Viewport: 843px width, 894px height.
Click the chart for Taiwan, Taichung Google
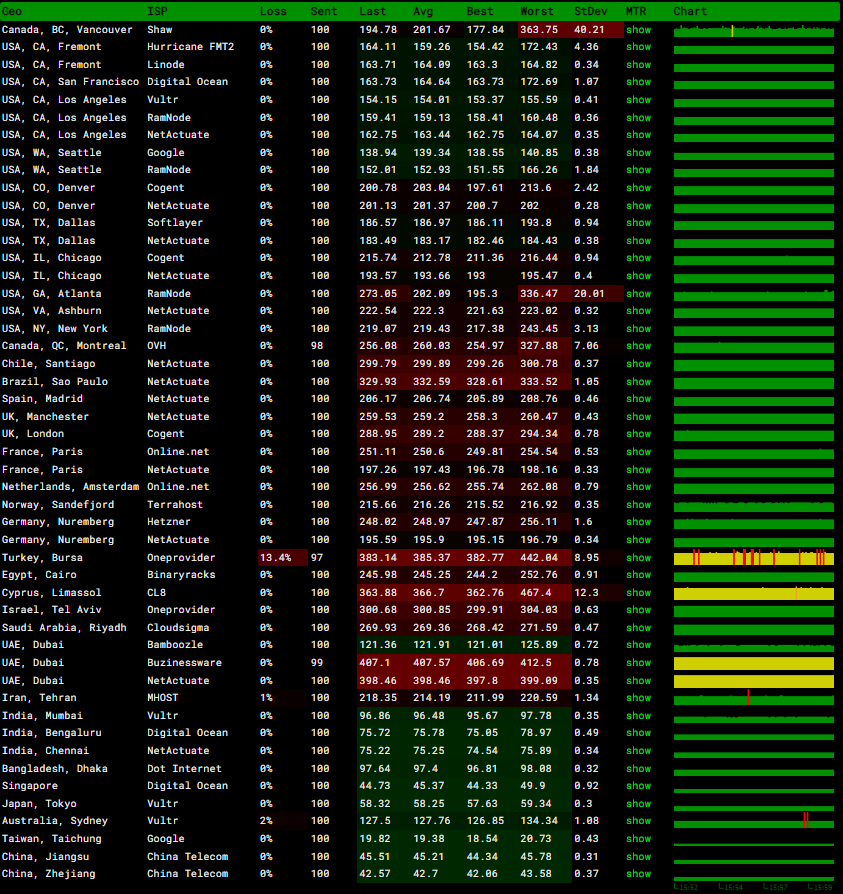753,839
